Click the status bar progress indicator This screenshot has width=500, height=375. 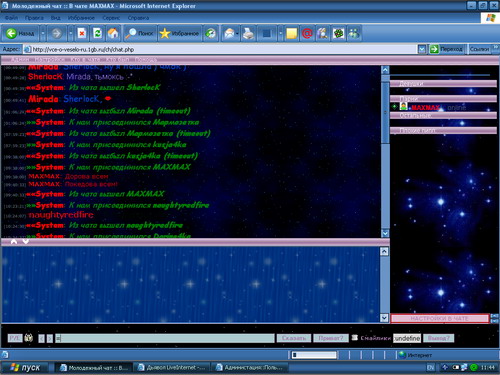(x=314, y=355)
